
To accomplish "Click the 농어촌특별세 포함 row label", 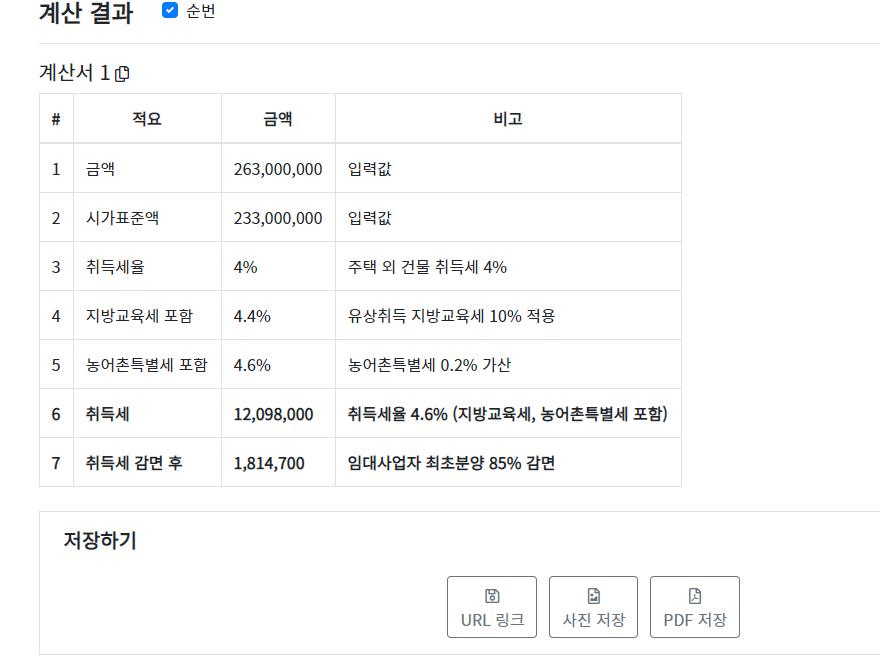I will [146, 365].
